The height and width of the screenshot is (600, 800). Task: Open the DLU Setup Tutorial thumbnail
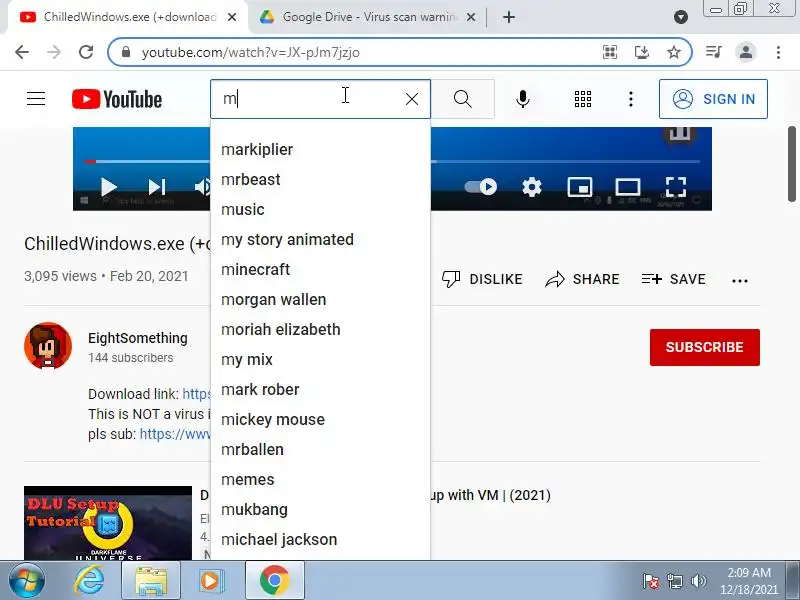click(108, 523)
